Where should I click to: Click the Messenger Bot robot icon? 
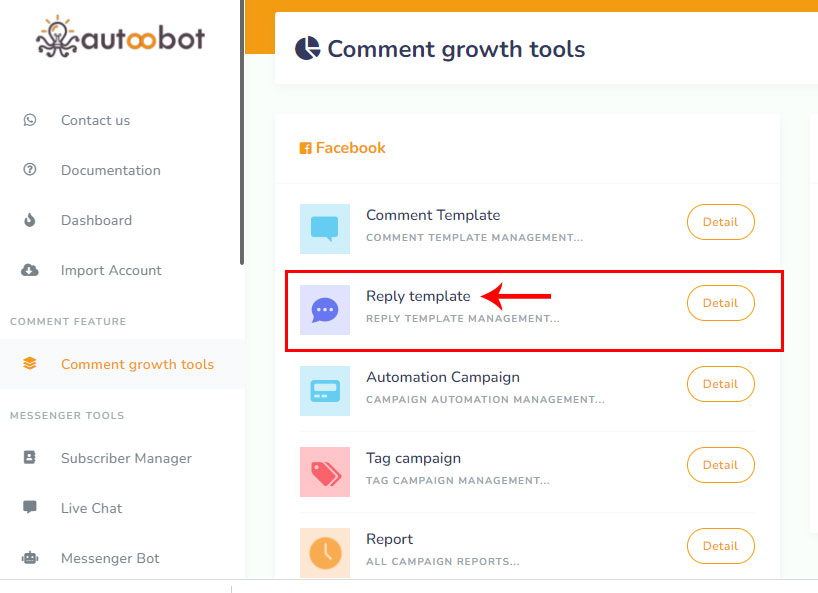[30, 558]
